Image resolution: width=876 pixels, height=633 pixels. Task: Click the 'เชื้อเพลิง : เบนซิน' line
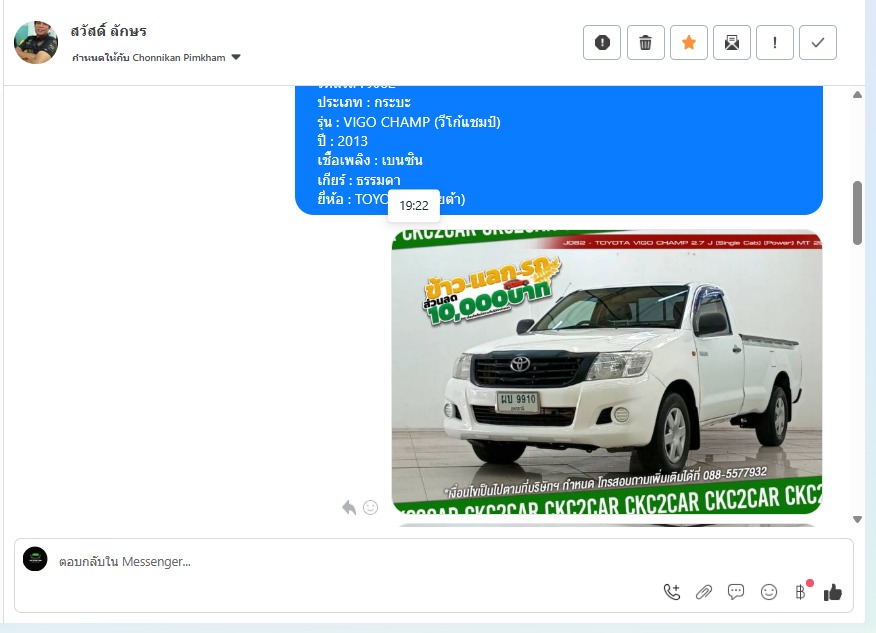point(370,160)
